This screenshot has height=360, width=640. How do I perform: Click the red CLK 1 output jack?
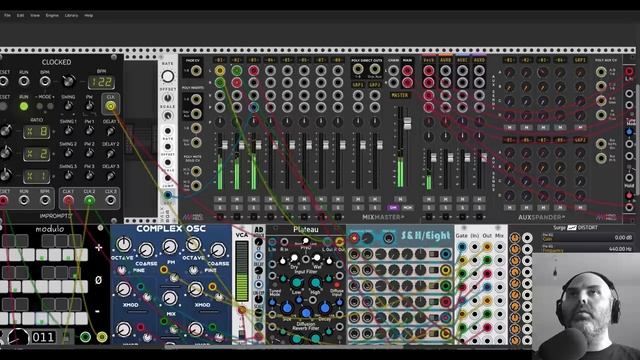(x=68, y=200)
